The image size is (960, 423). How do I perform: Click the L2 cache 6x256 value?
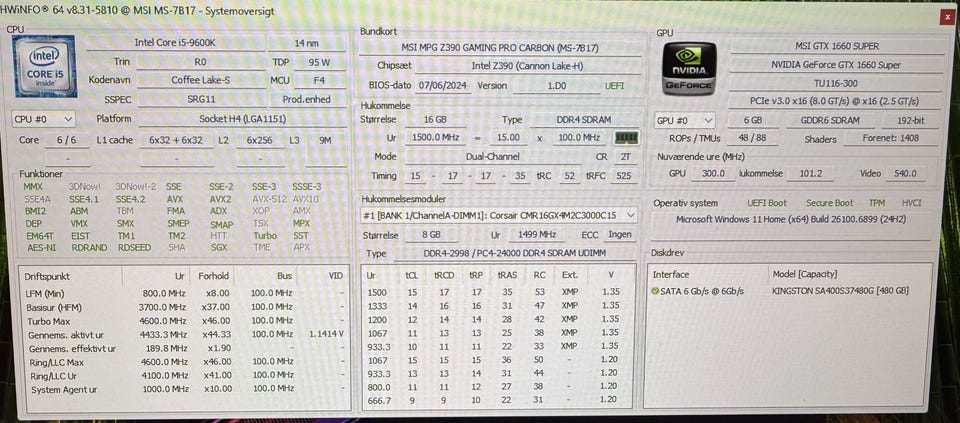point(260,140)
